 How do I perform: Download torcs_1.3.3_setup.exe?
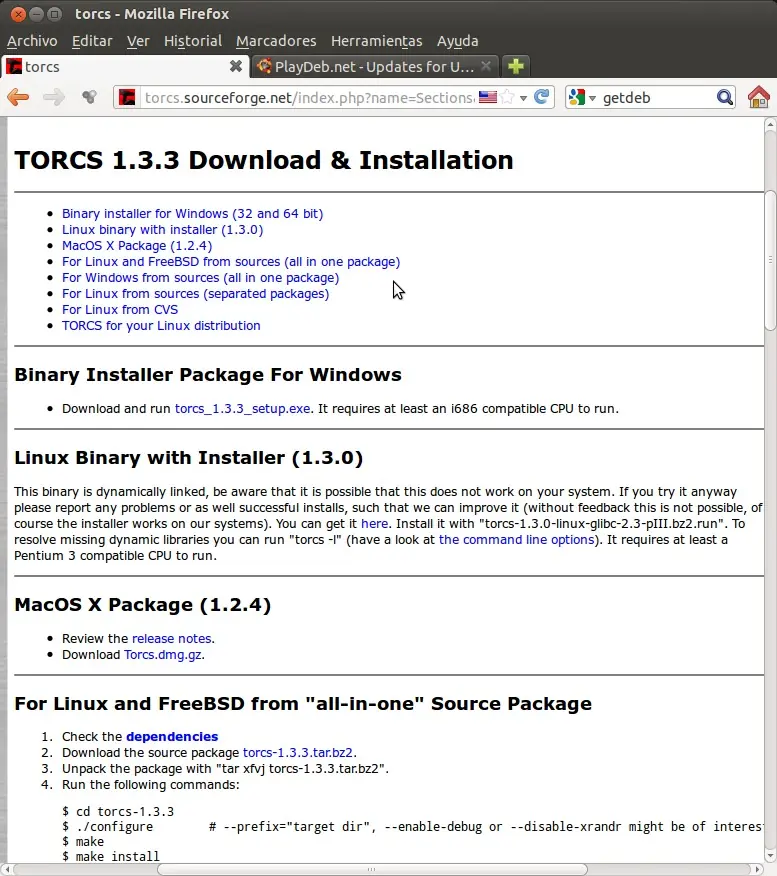tap(242, 408)
